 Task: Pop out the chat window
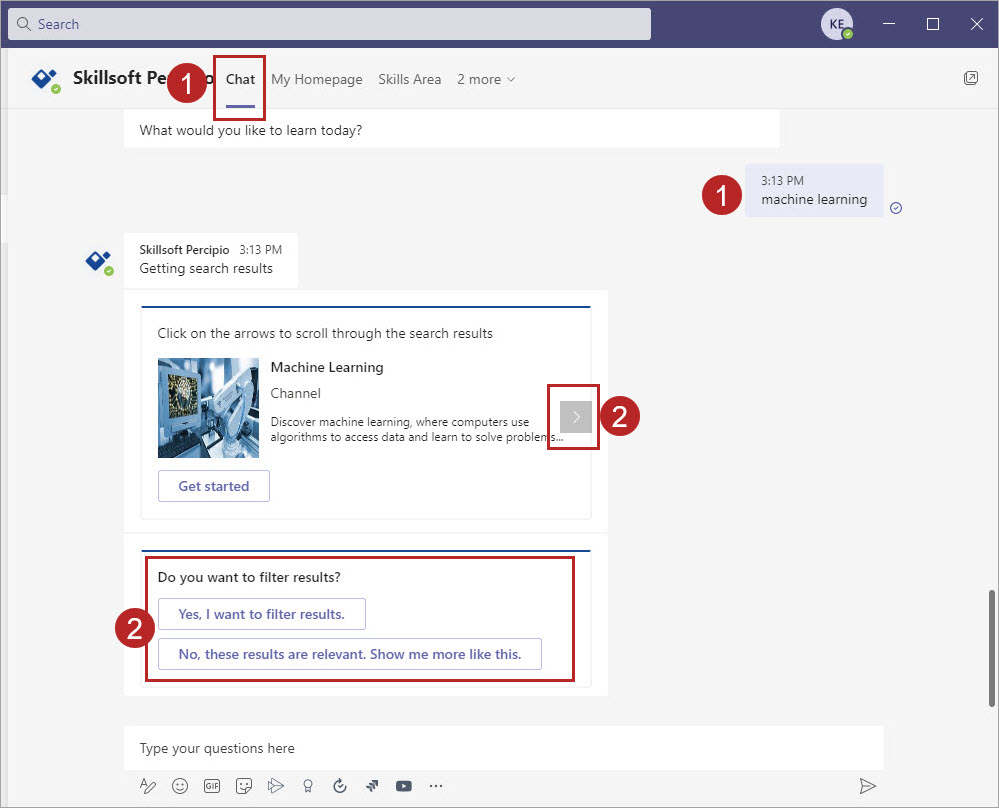[971, 78]
